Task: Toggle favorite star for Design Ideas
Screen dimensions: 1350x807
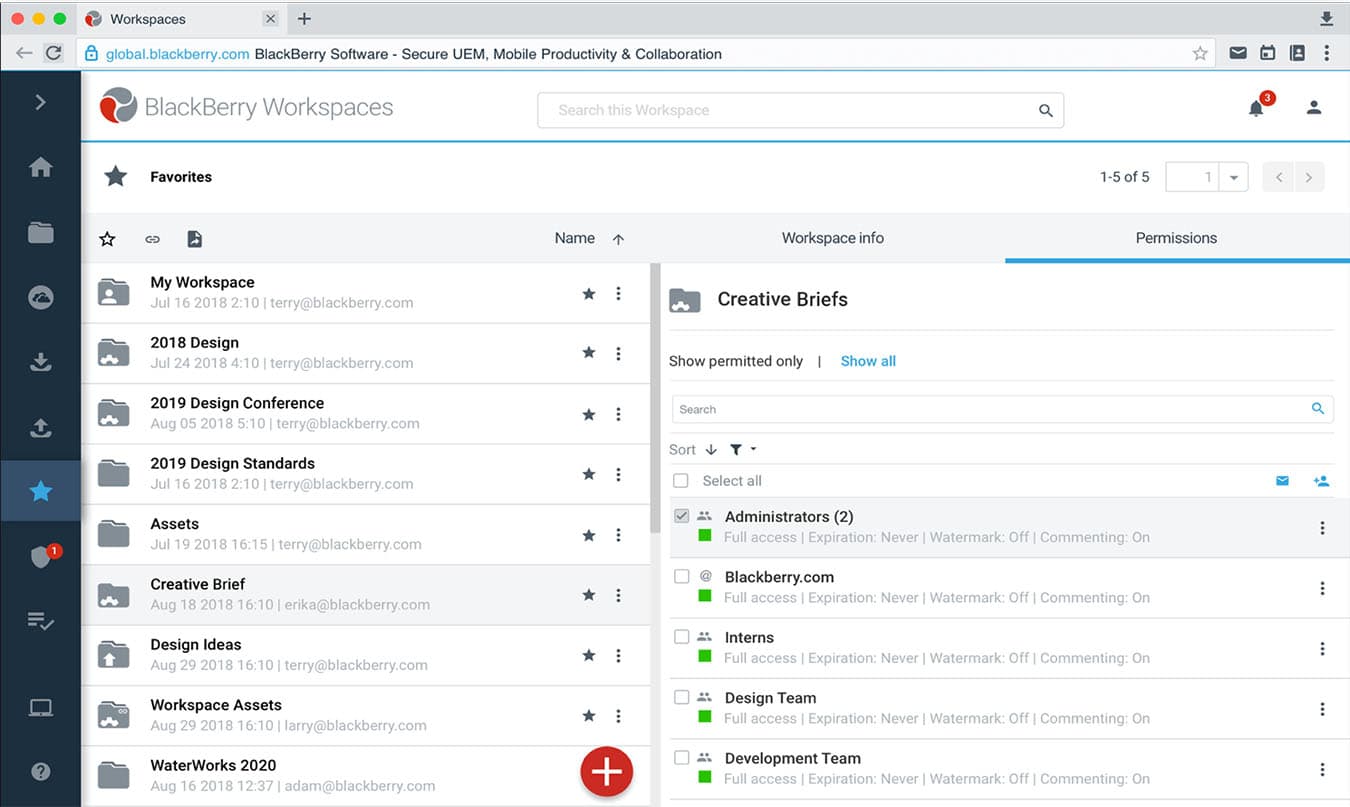Action: point(589,655)
